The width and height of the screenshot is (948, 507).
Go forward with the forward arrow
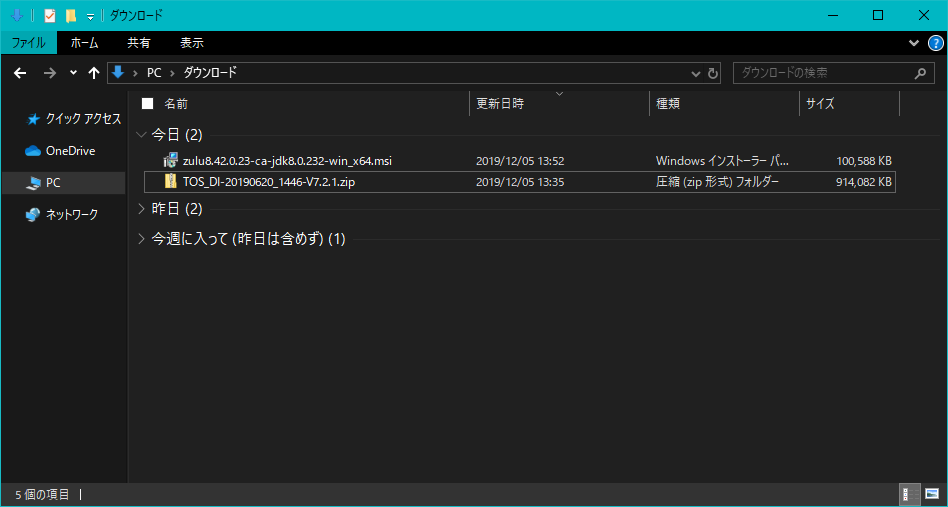pyautogui.click(x=50, y=73)
